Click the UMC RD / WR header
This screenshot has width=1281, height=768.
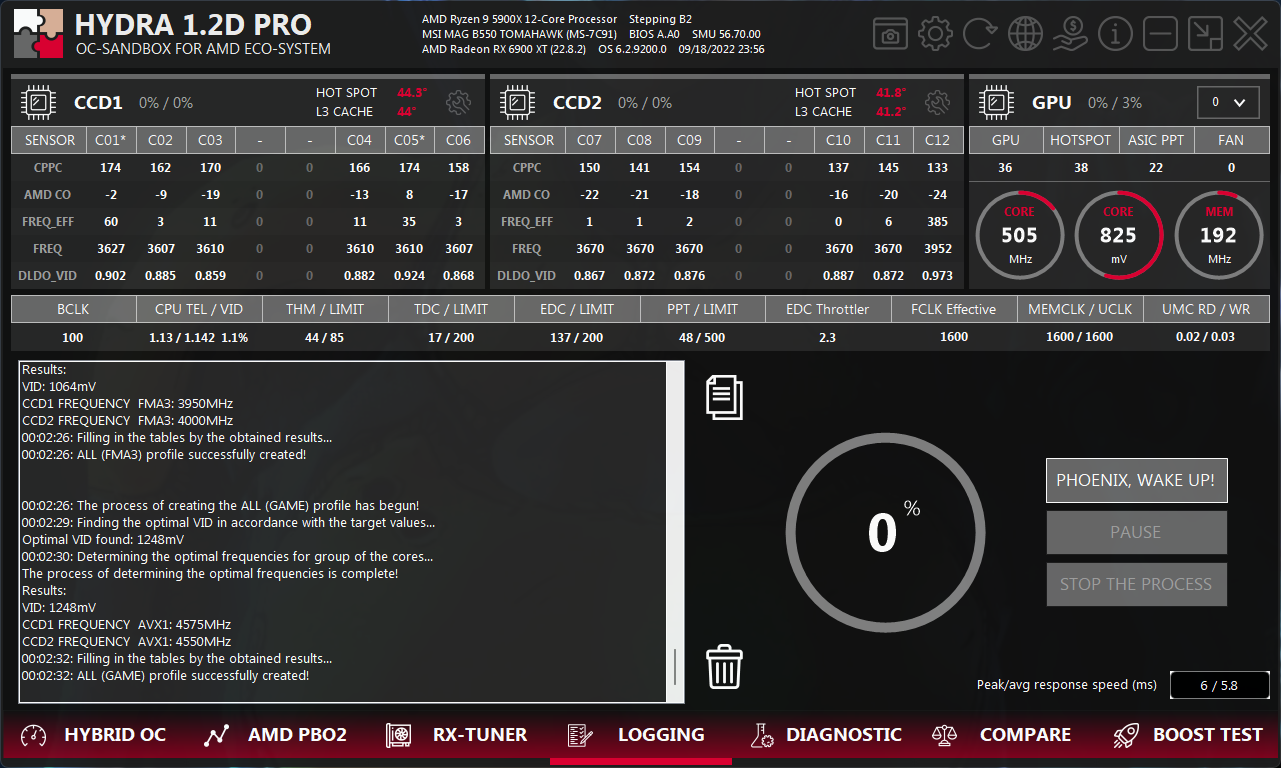point(1206,309)
